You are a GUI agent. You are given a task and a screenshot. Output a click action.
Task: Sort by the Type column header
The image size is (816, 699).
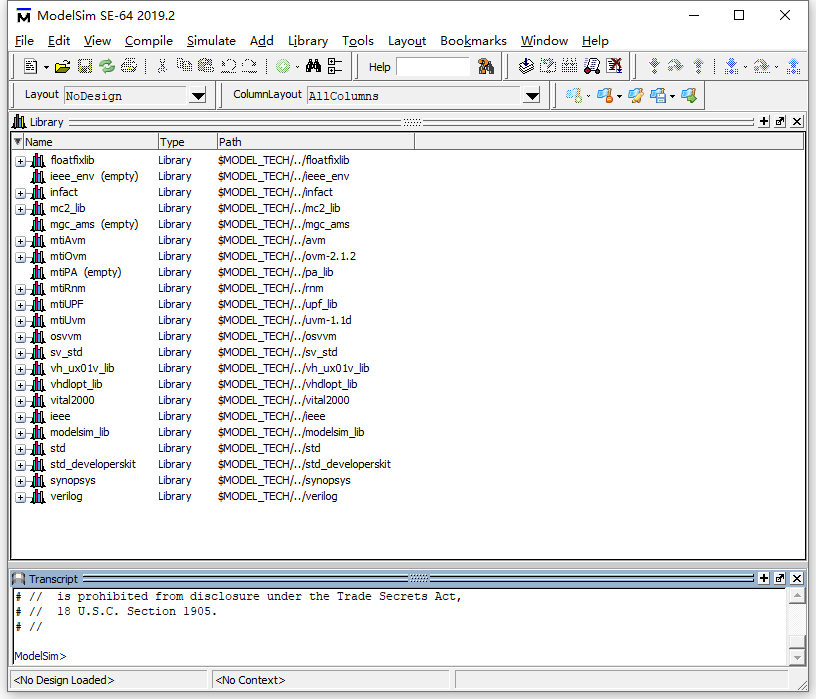pos(187,142)
